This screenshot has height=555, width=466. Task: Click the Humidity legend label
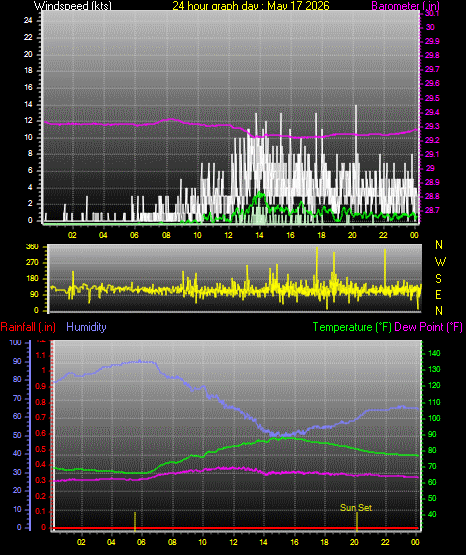(86, 327)
